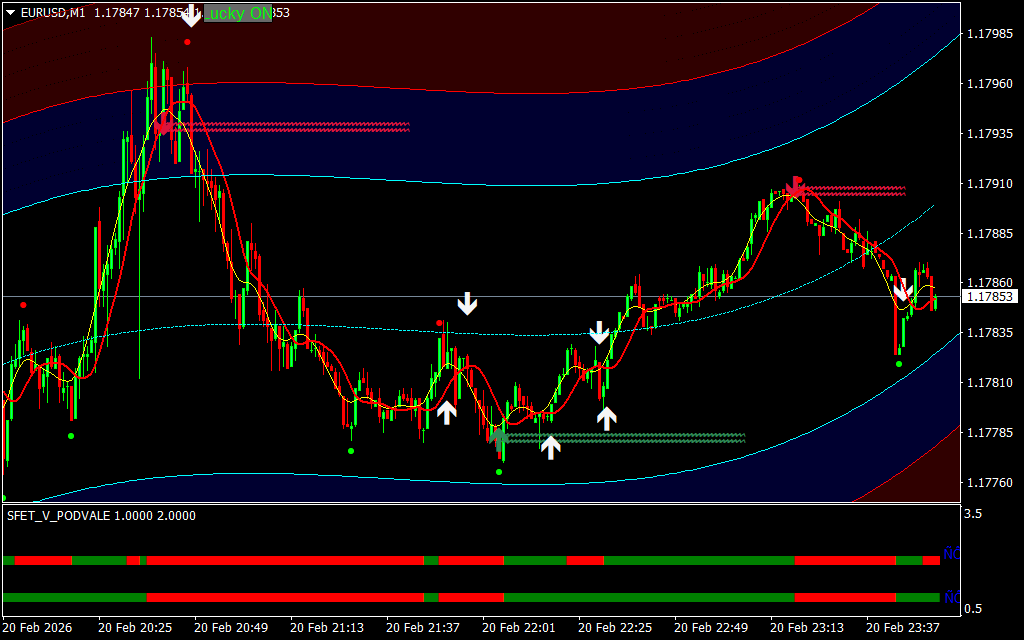Click the leftmost white up arrow signal

point(446,411)
